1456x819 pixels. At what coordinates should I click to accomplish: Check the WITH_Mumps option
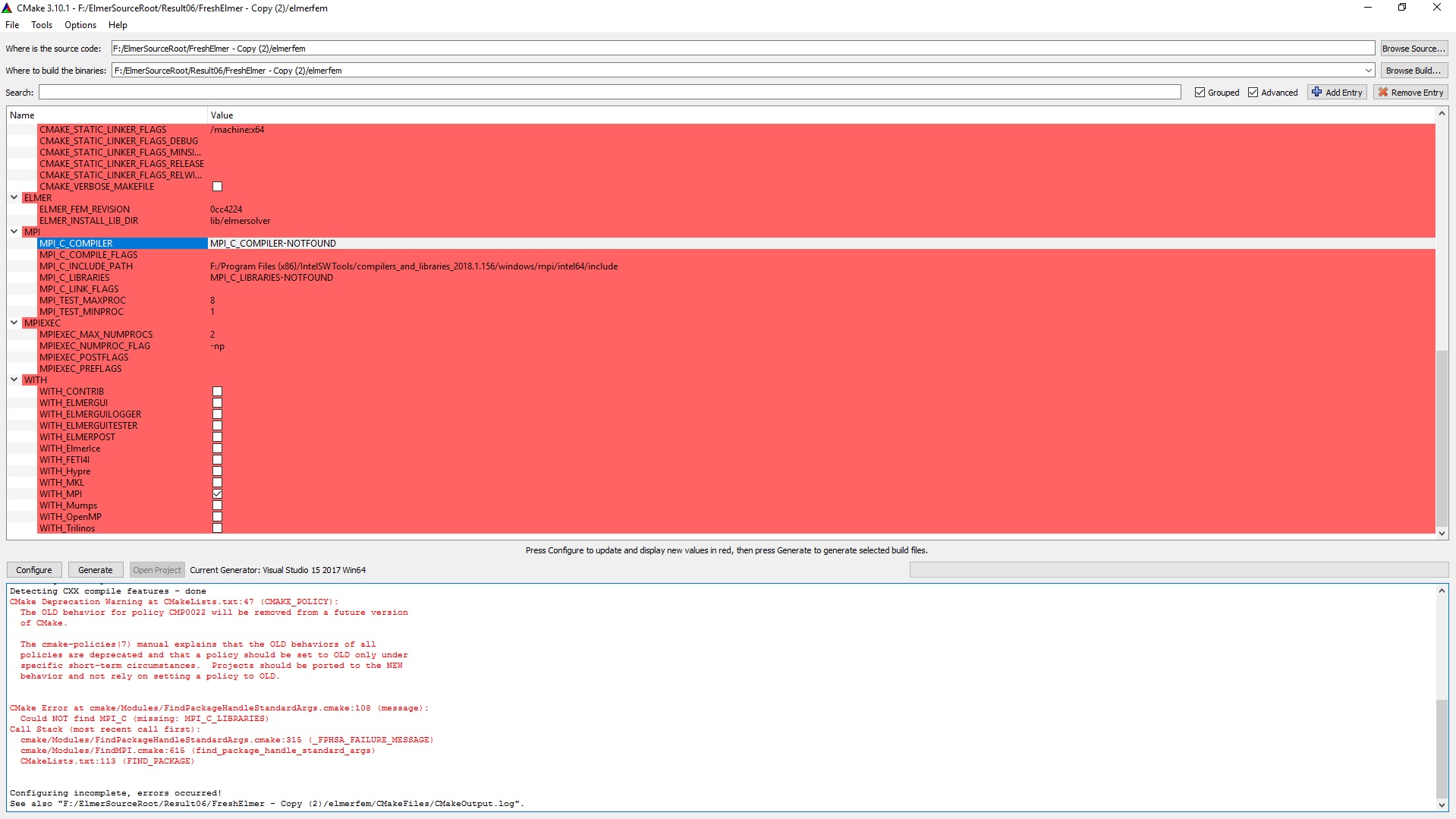(x=217, y=505)
